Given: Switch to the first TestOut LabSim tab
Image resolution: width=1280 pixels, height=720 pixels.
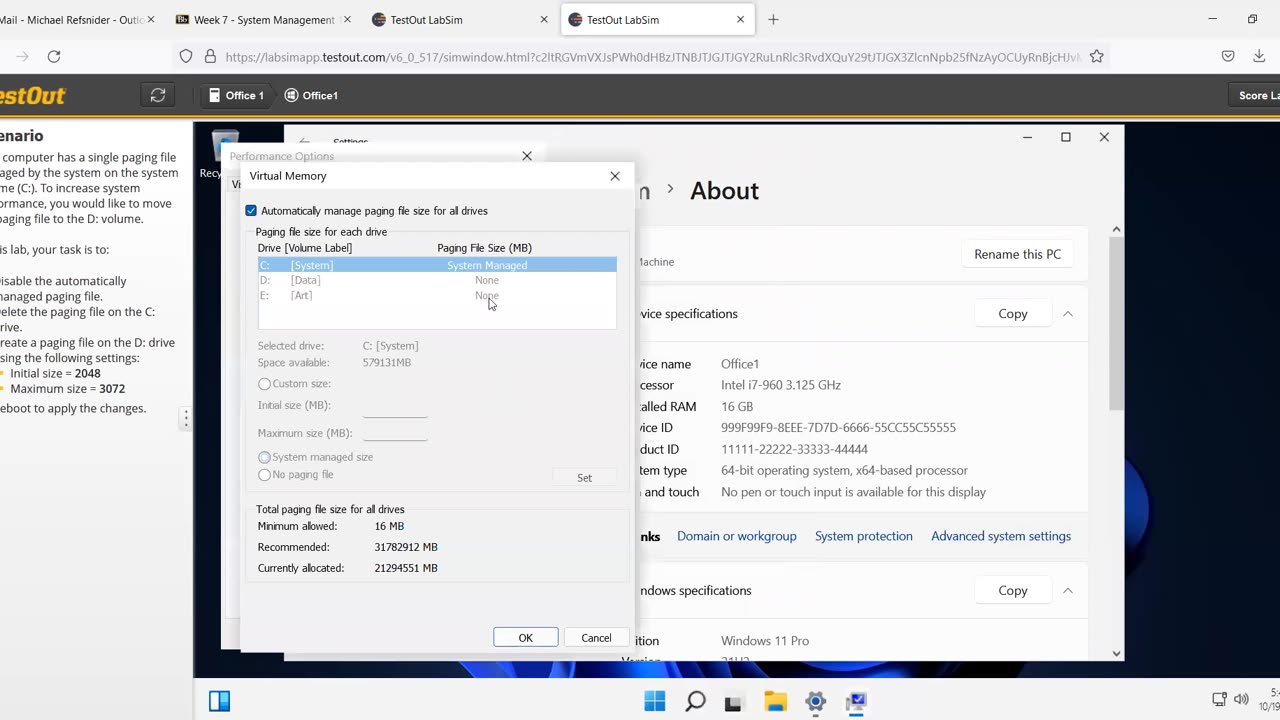Looking at the screenshot, I should 459,19.
